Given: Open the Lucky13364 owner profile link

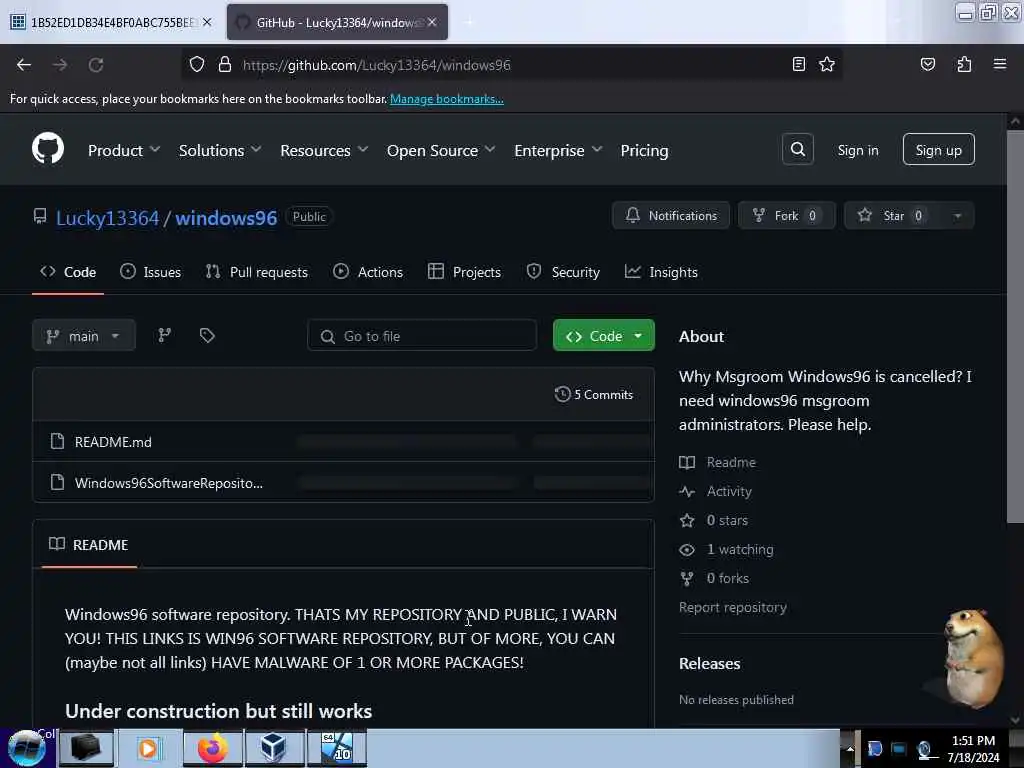Looking at the screenshot, I should click(107, 217).
